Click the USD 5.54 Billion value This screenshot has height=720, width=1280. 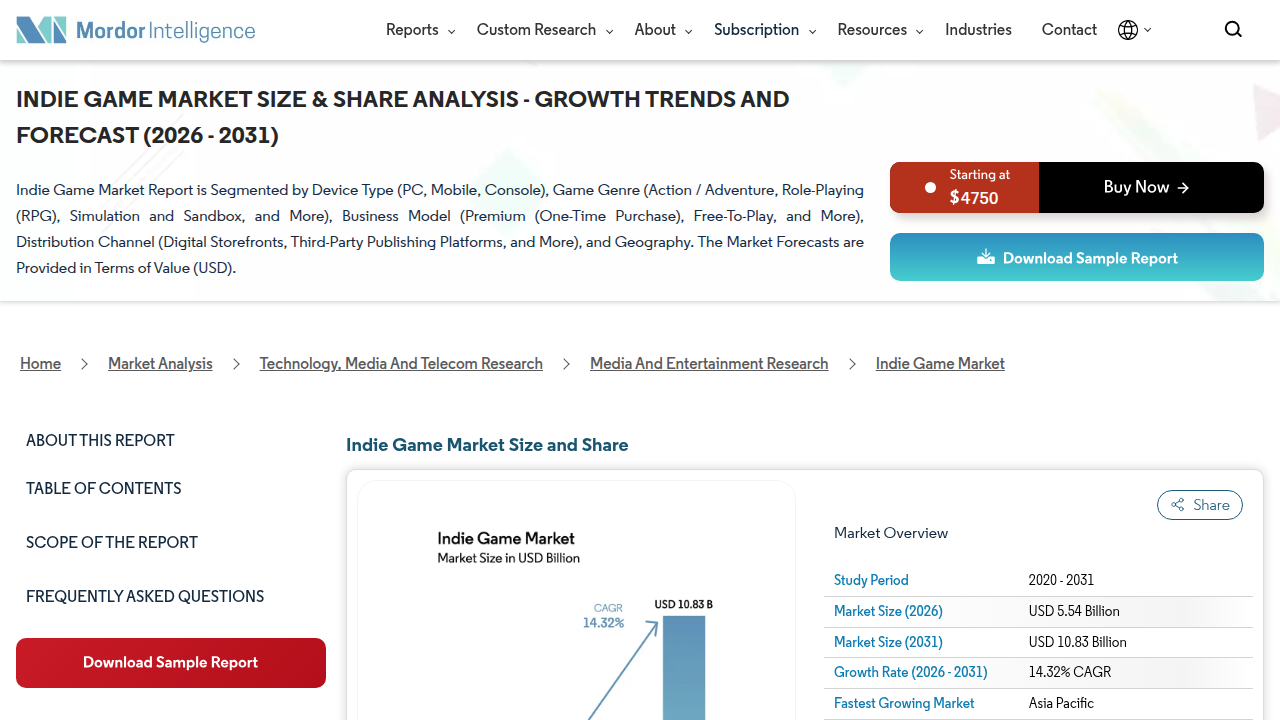(x=1074, y=611)
